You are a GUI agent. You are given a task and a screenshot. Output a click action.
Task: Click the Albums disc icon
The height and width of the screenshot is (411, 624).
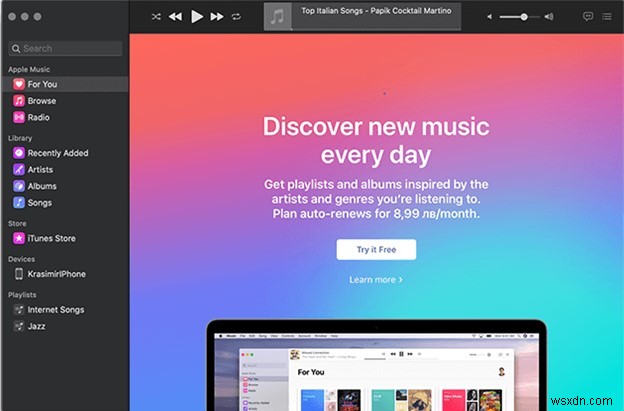[x=19, y=186]
